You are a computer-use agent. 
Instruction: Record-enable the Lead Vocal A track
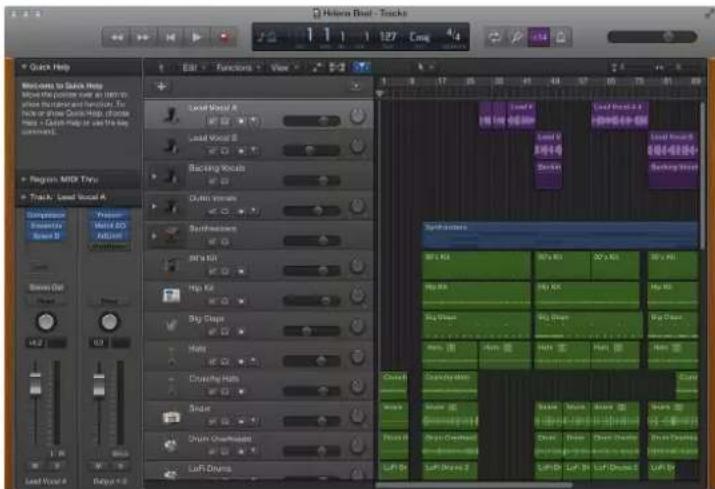(241, 121)
